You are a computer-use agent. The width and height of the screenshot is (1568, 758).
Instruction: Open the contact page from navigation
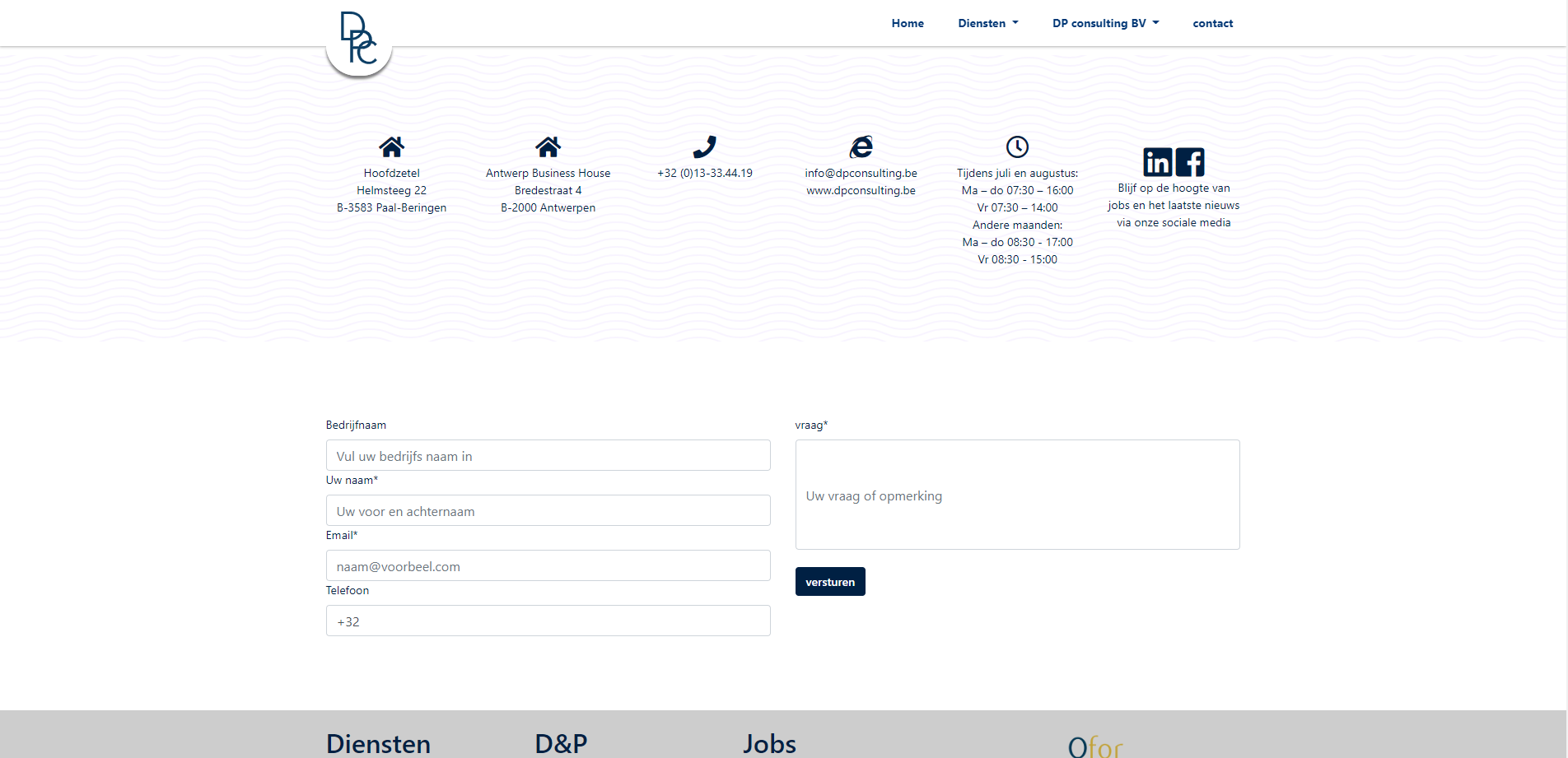[x=1213, y=23]
